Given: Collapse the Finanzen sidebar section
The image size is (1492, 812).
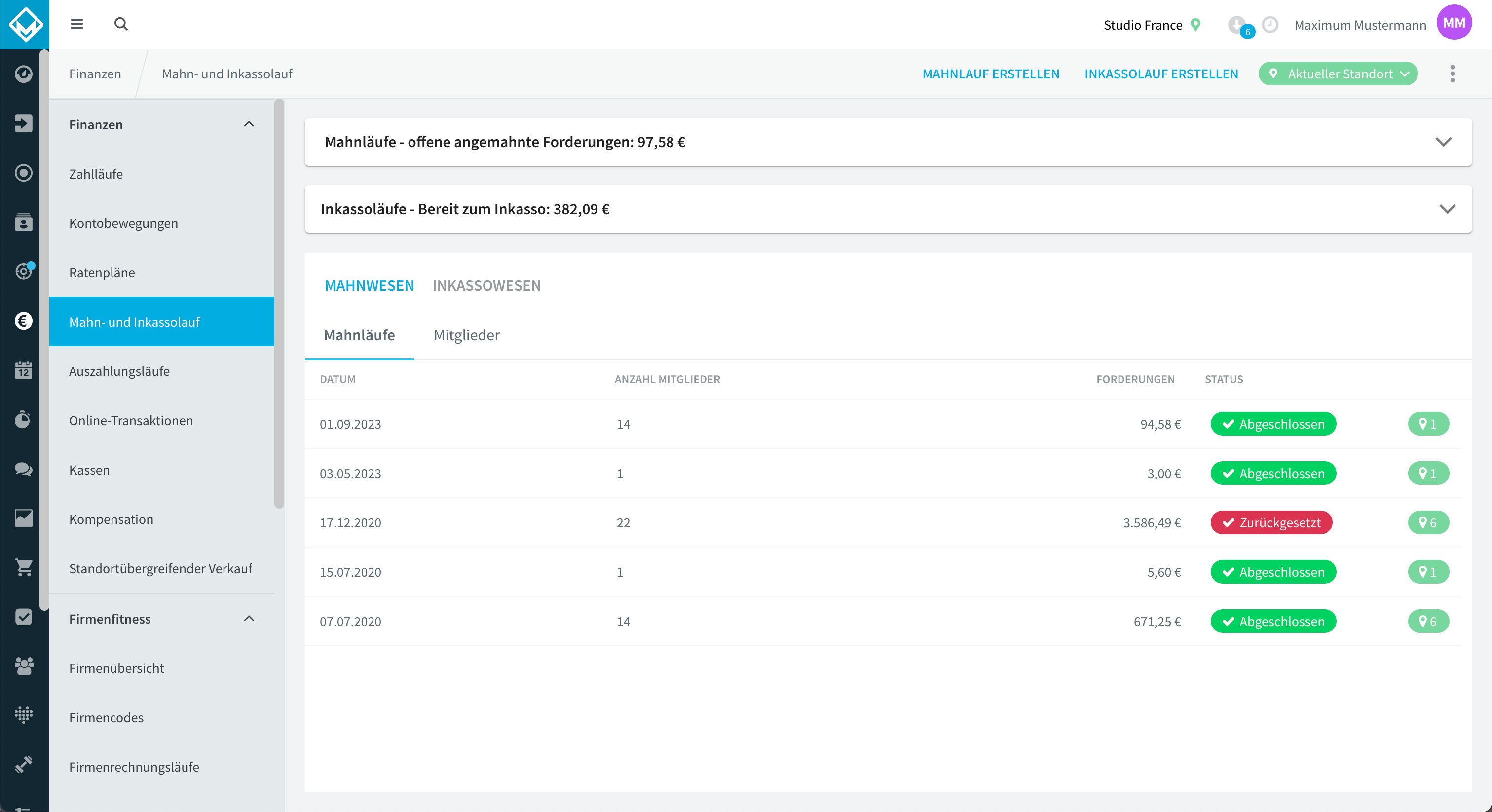Looking at the screenshot, I should coord(249,124).
